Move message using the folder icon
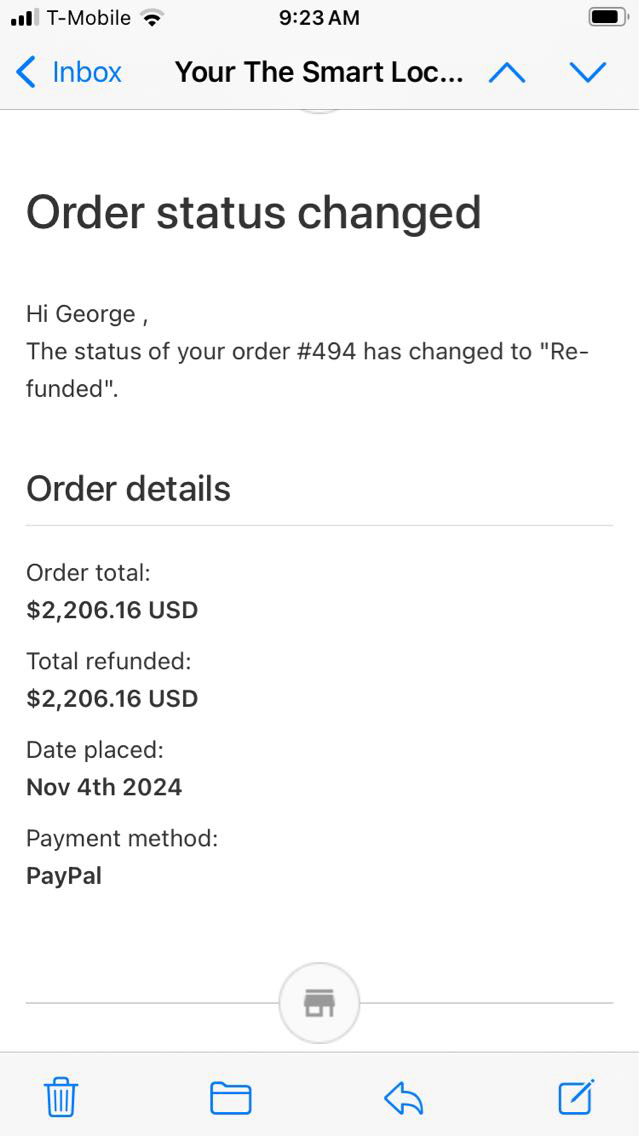 [230, 1098]
